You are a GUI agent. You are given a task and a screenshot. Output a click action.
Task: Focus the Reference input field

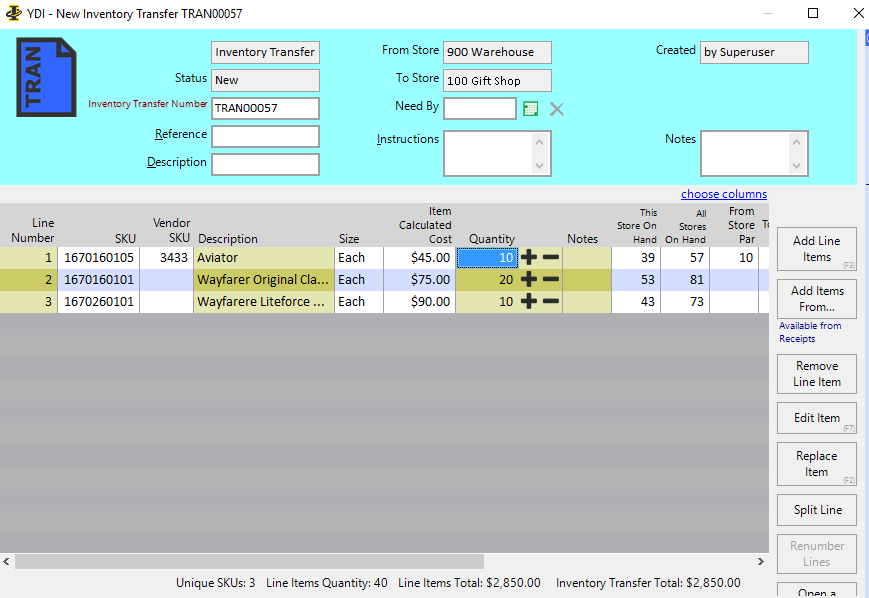point(265,136)
